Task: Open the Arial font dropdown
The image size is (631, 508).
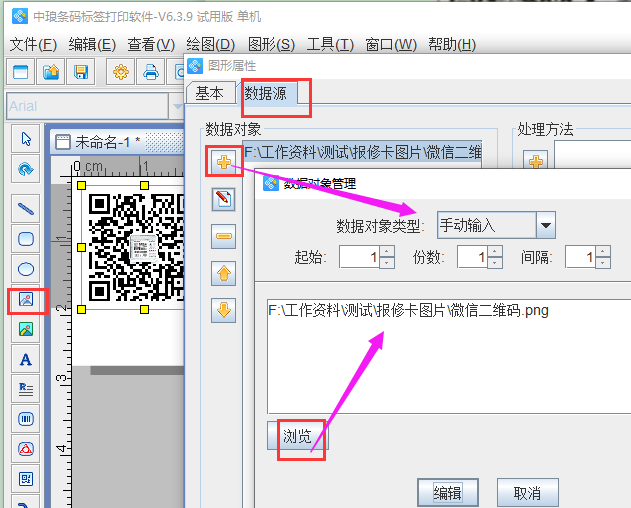Action: (178, 105)
